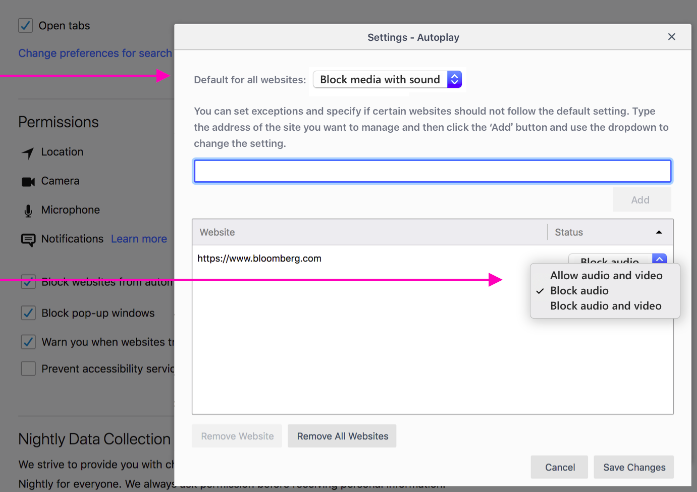Click the Camera permission icon
Viewport: 697px width, 492px height.
click(x=27, y=182)
